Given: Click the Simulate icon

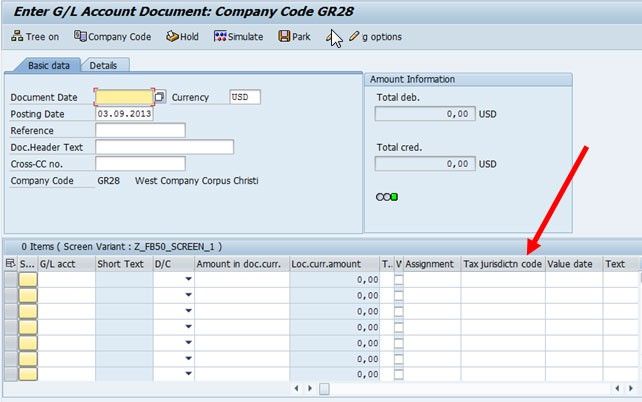Looking at the screenshot, I should [220, 36].
